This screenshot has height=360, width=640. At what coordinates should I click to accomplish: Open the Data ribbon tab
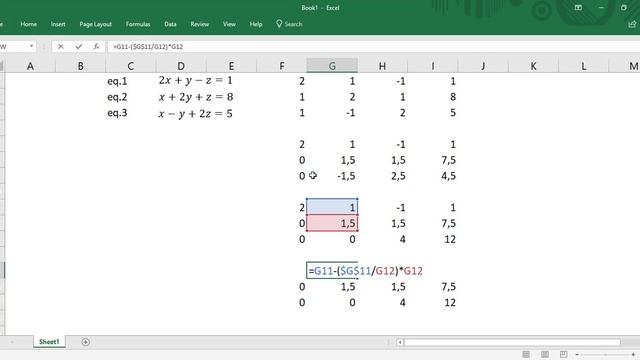pyautogui.click(x=170, y=24)
